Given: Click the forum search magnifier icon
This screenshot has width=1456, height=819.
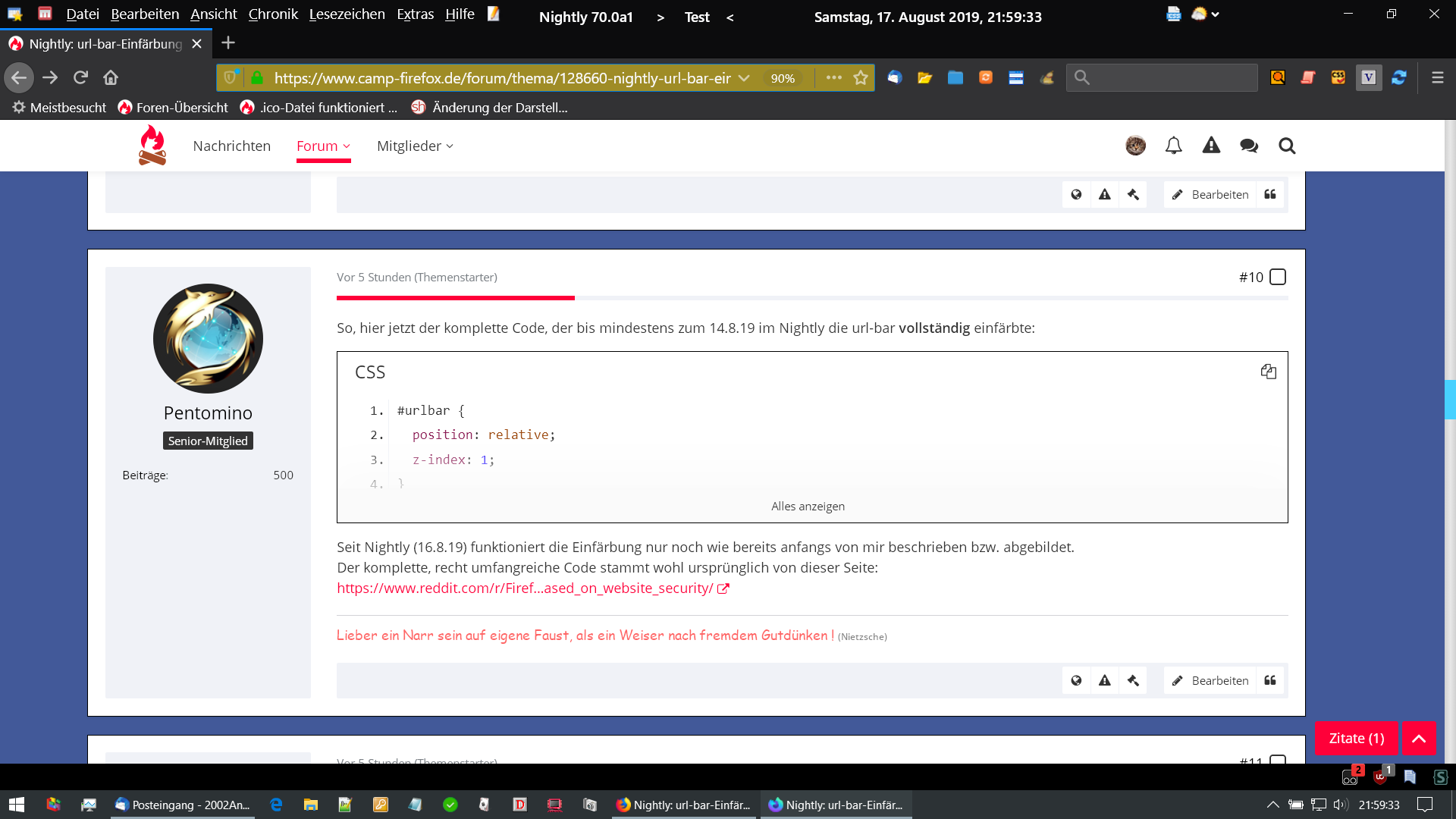Looking at the screenshot, I should [1287, 146].
